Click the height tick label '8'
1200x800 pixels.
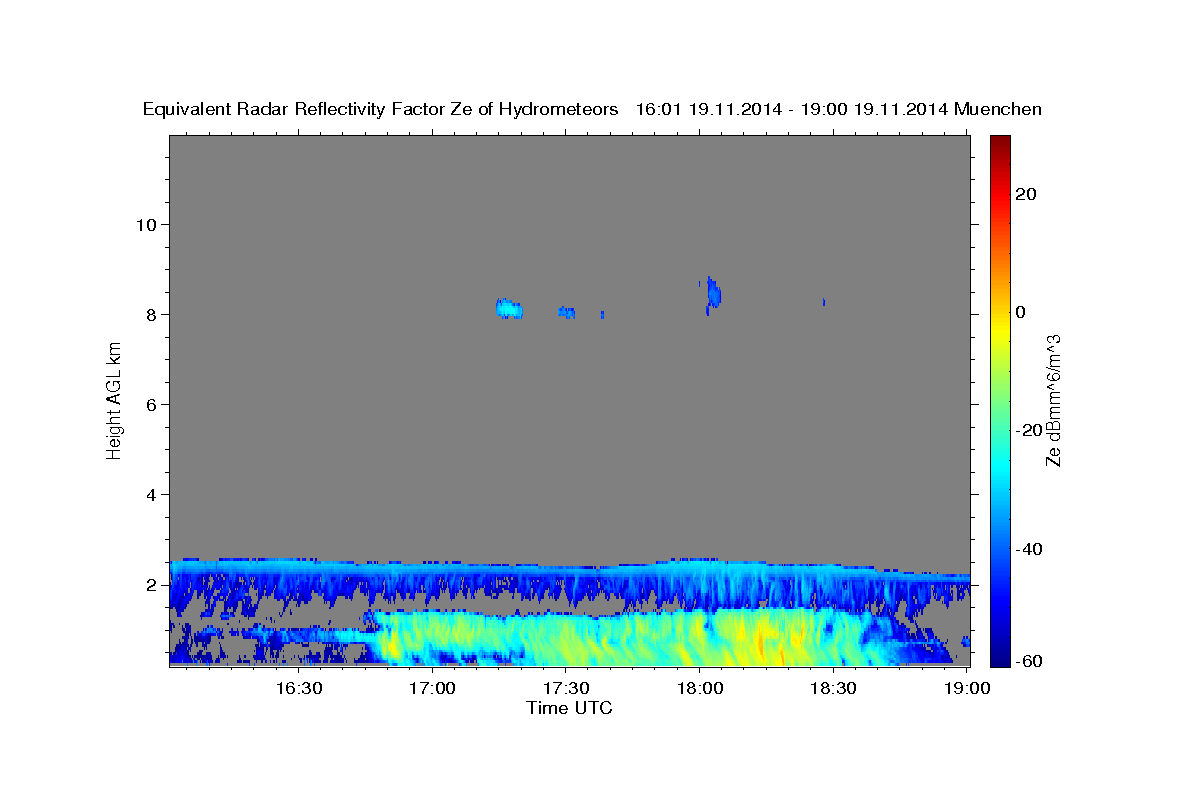tap(150, 314)
